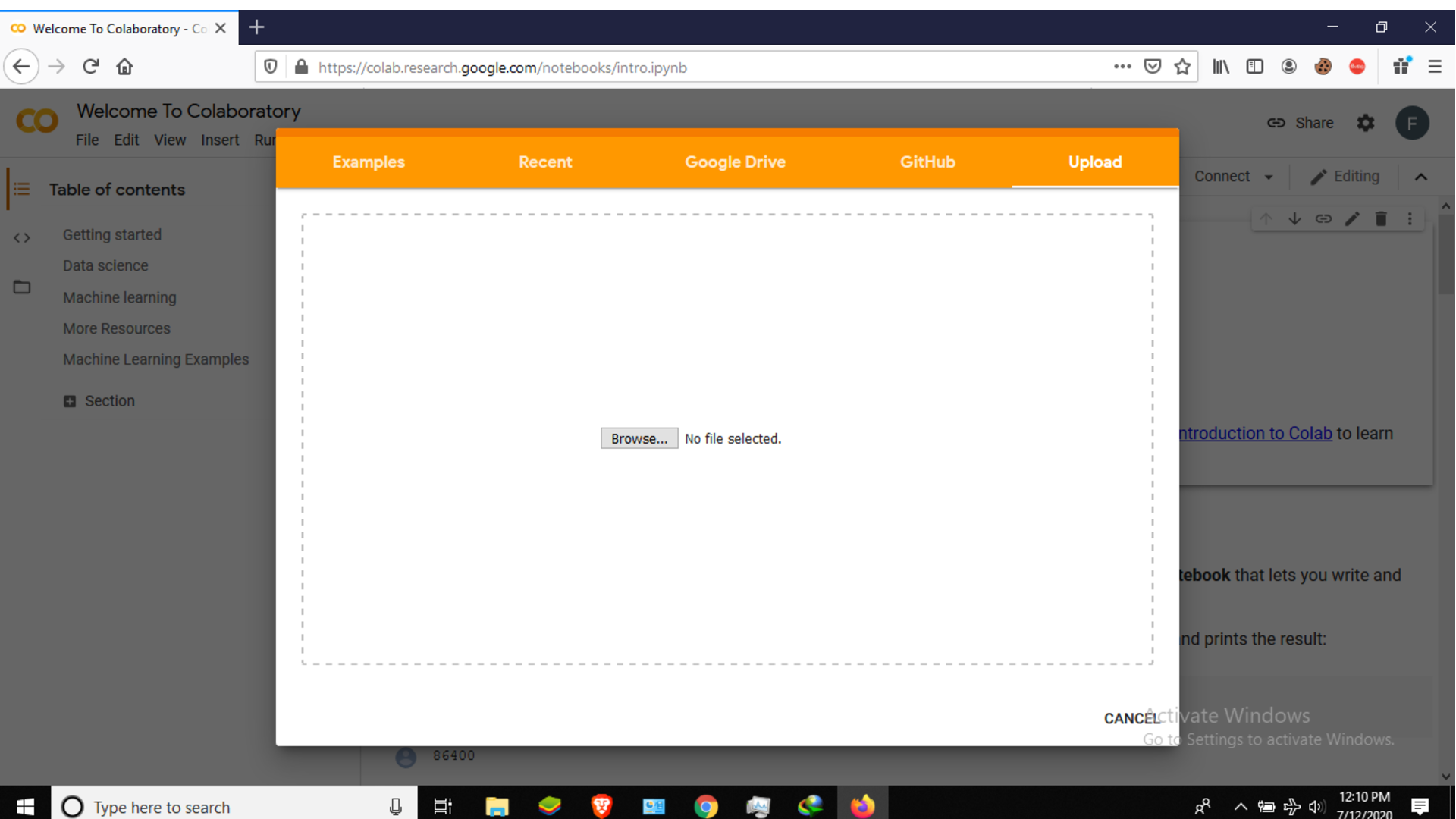Edit cell pencil icon
This screenshot has height=819, width=1456.
1352,219
